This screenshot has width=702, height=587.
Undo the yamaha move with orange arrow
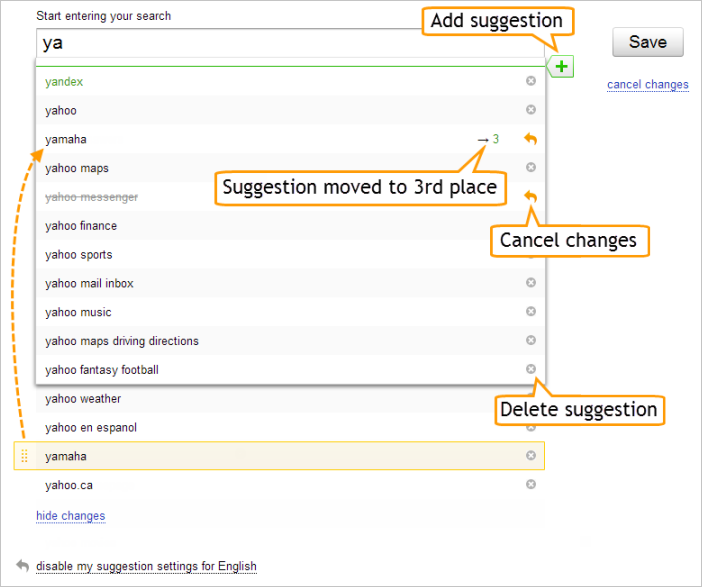531,139
